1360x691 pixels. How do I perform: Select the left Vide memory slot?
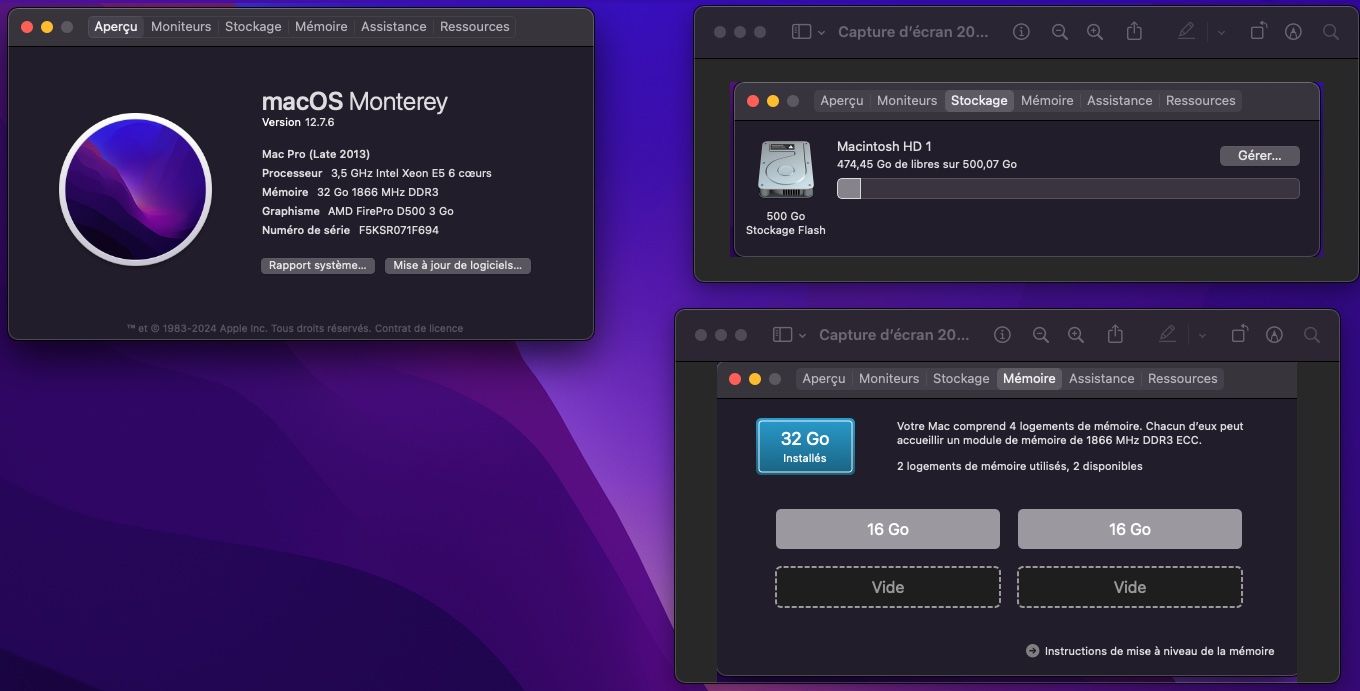pos(888,587)
